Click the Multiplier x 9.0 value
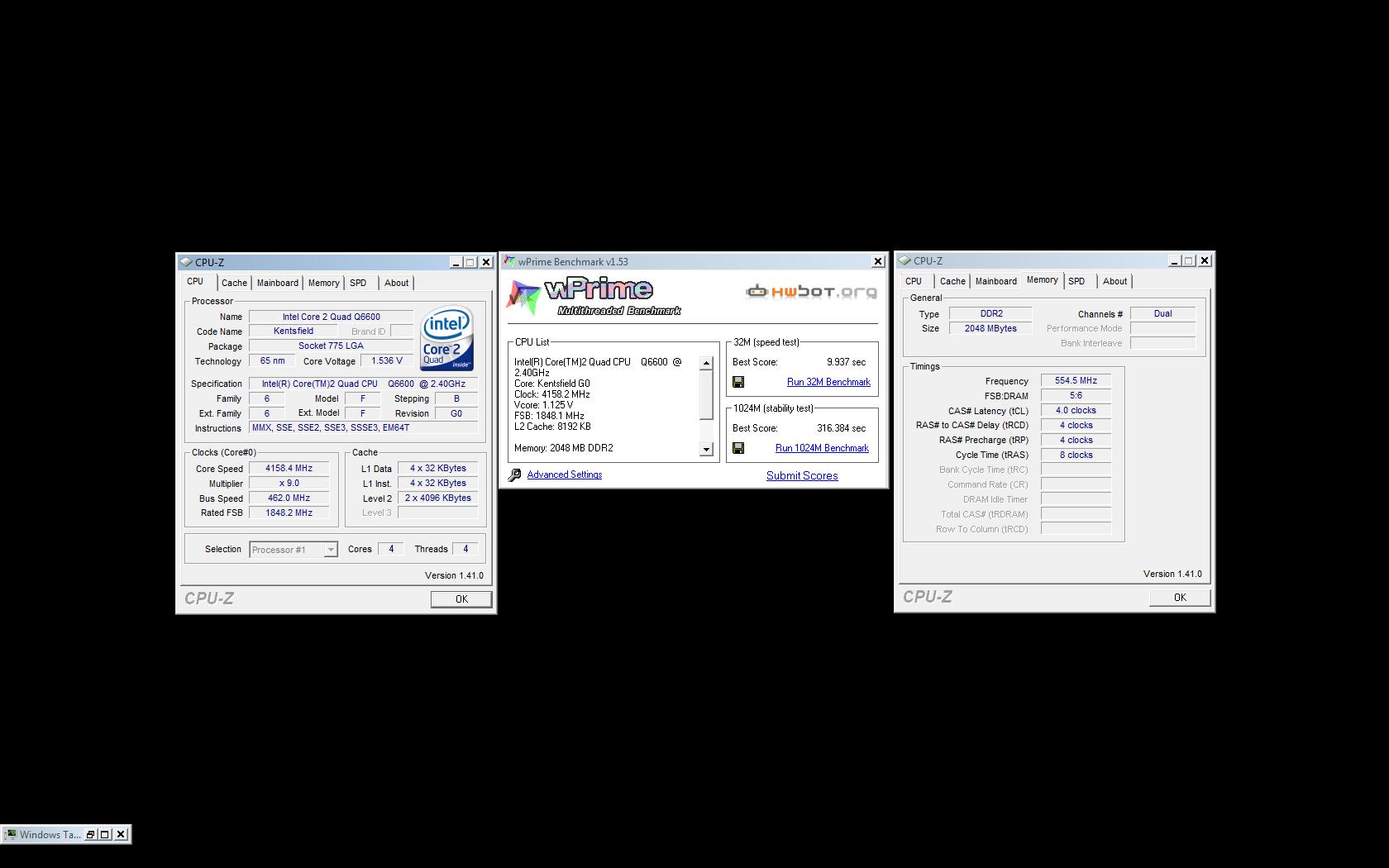Screen dimensions: 1389x868 click(x=289, y=484)
